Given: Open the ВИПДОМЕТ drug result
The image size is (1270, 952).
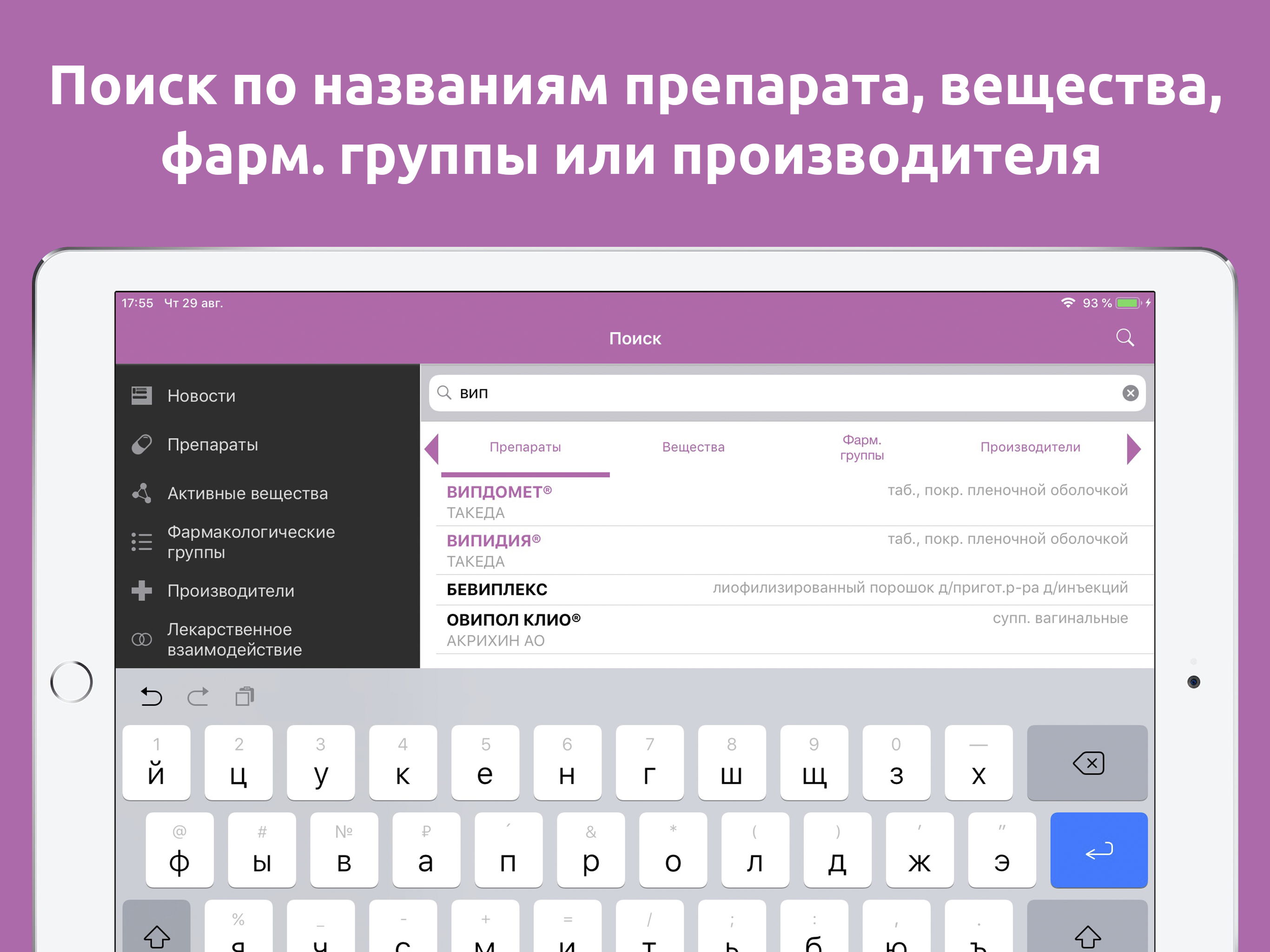Looking at the screenshot, I should (794, 502).
